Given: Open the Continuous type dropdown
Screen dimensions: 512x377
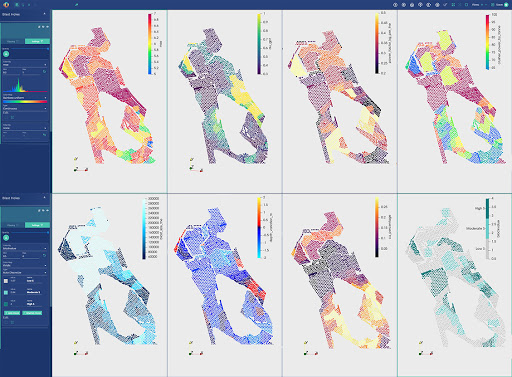Looking at the screenshot, I should click(x=25, y=108).
